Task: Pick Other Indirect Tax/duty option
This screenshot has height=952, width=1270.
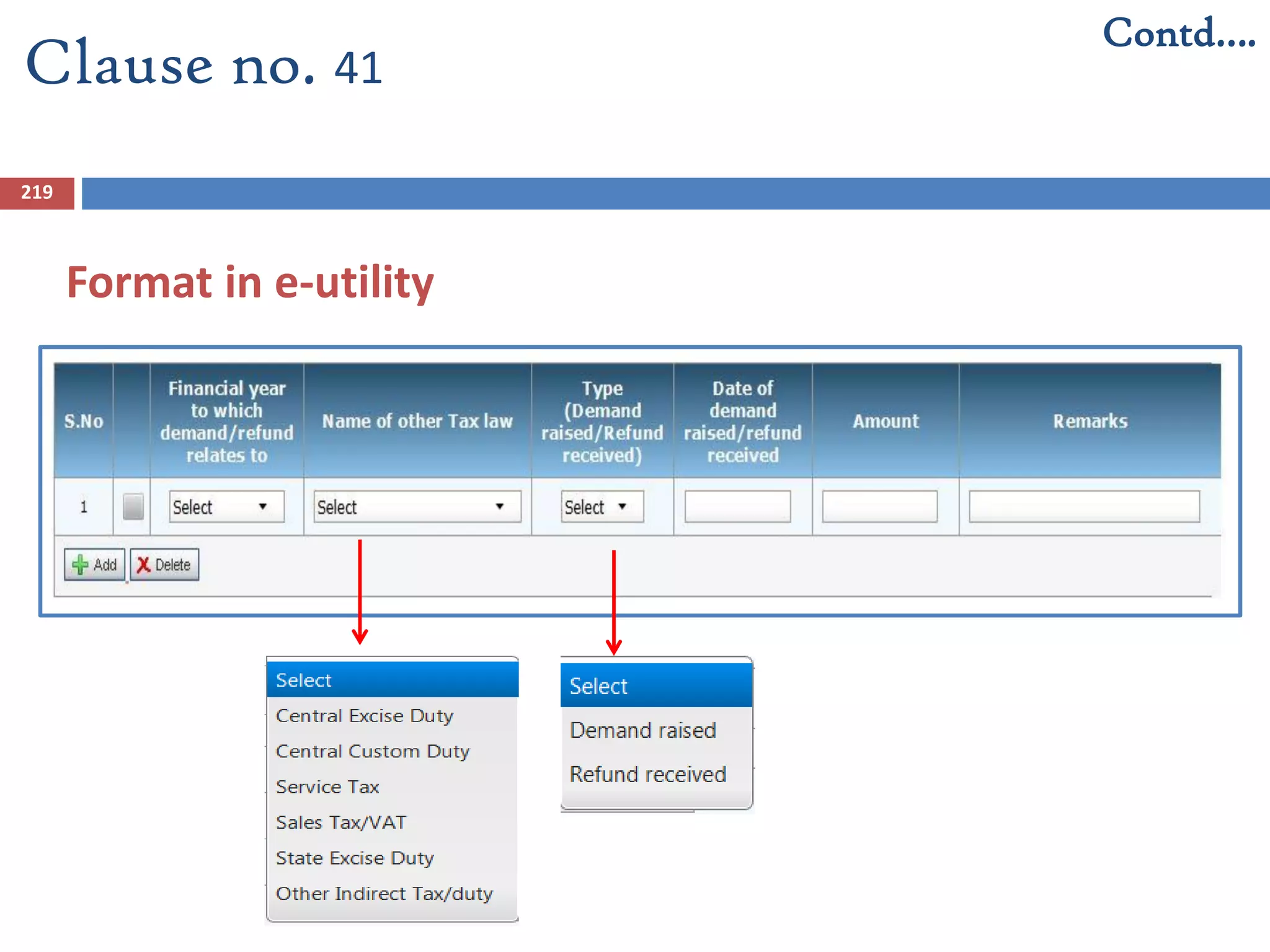Action: [x=393, y=893]
